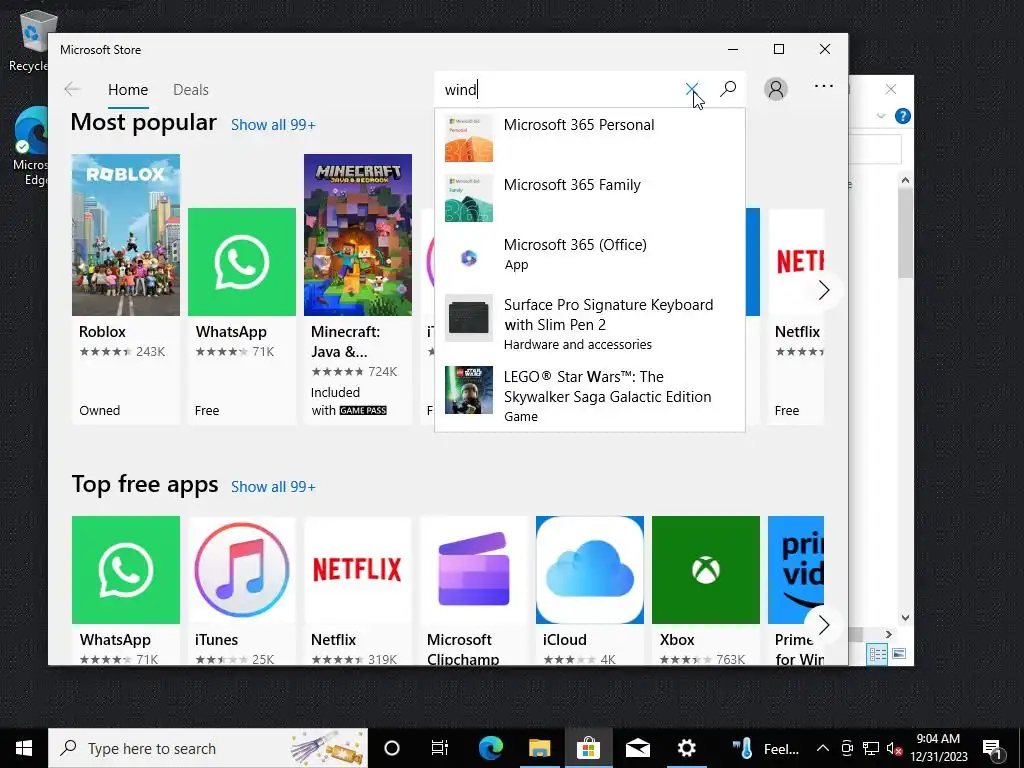Viewport: 1024px width, 768px height.
Task: Open WhatsApp icon in Top free apps
Action: [x=125, y=569]
